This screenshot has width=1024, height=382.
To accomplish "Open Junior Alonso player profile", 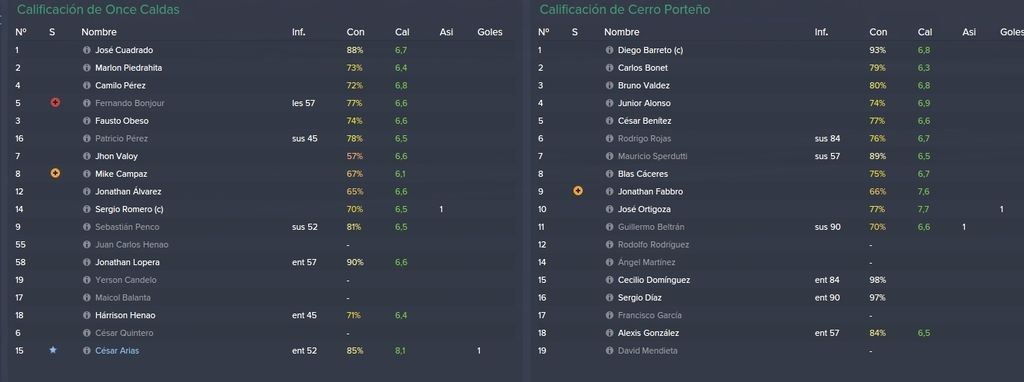I will click(x=644, y=103).
